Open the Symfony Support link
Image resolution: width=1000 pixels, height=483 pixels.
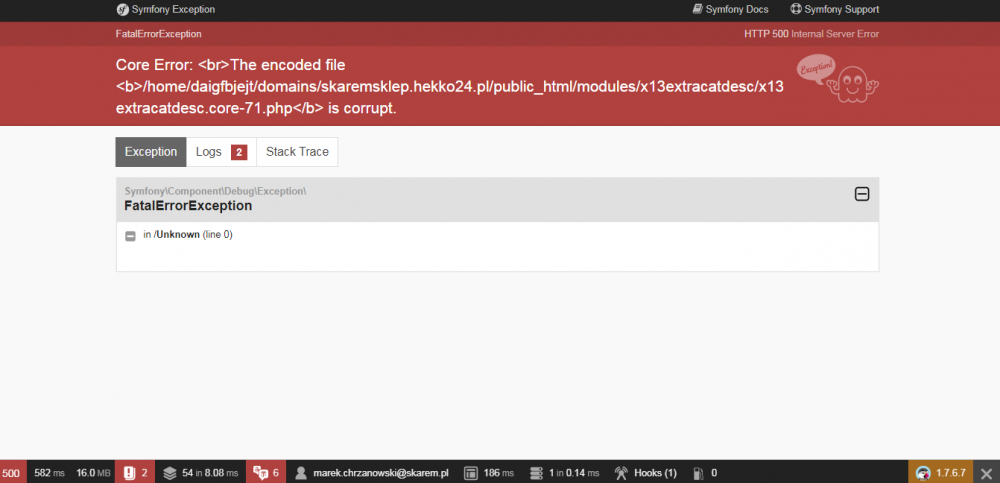coord(835,10)
